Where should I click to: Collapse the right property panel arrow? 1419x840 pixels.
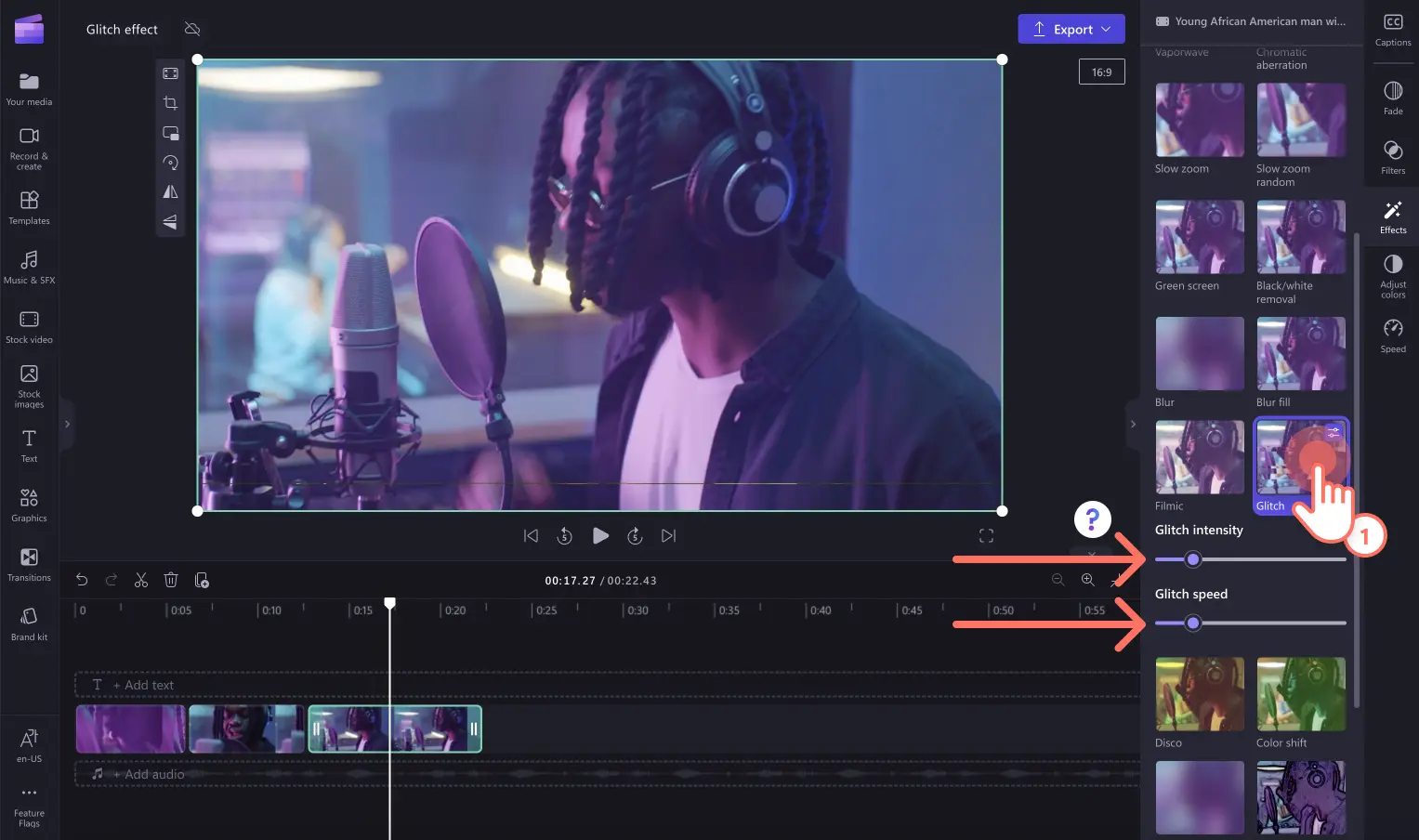click(x=1133, y=424)
